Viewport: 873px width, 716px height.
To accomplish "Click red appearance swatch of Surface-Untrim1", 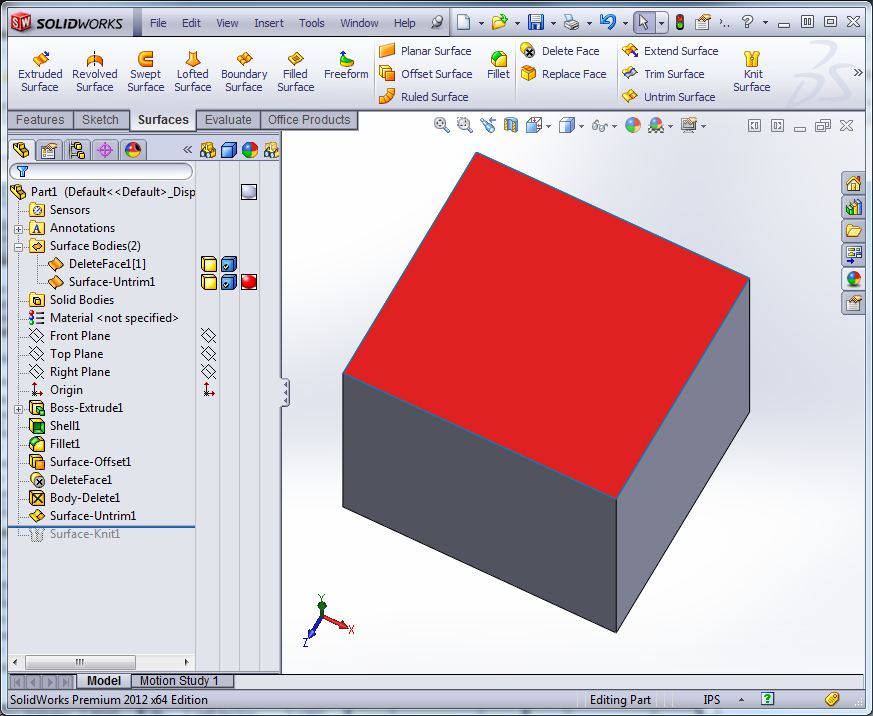I will coord(249,282).
